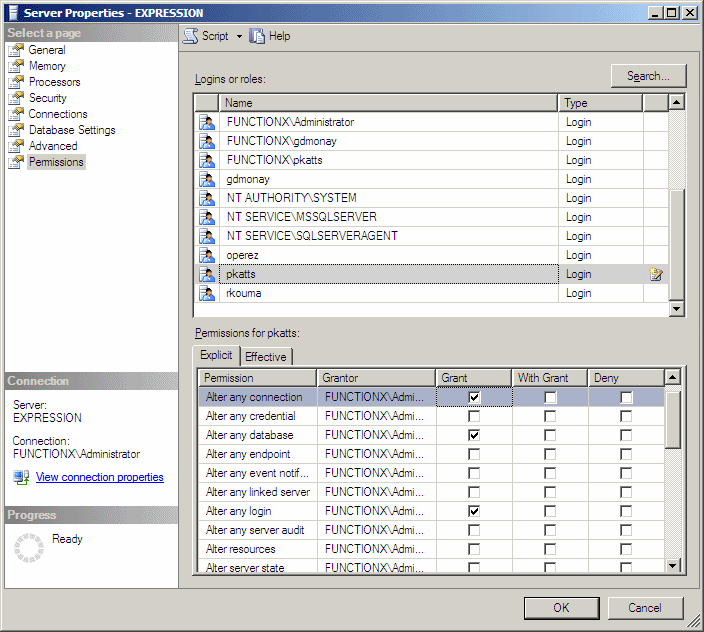704x632 pixels.
Task: Select the Memory page icon
Action: point(16,66)
